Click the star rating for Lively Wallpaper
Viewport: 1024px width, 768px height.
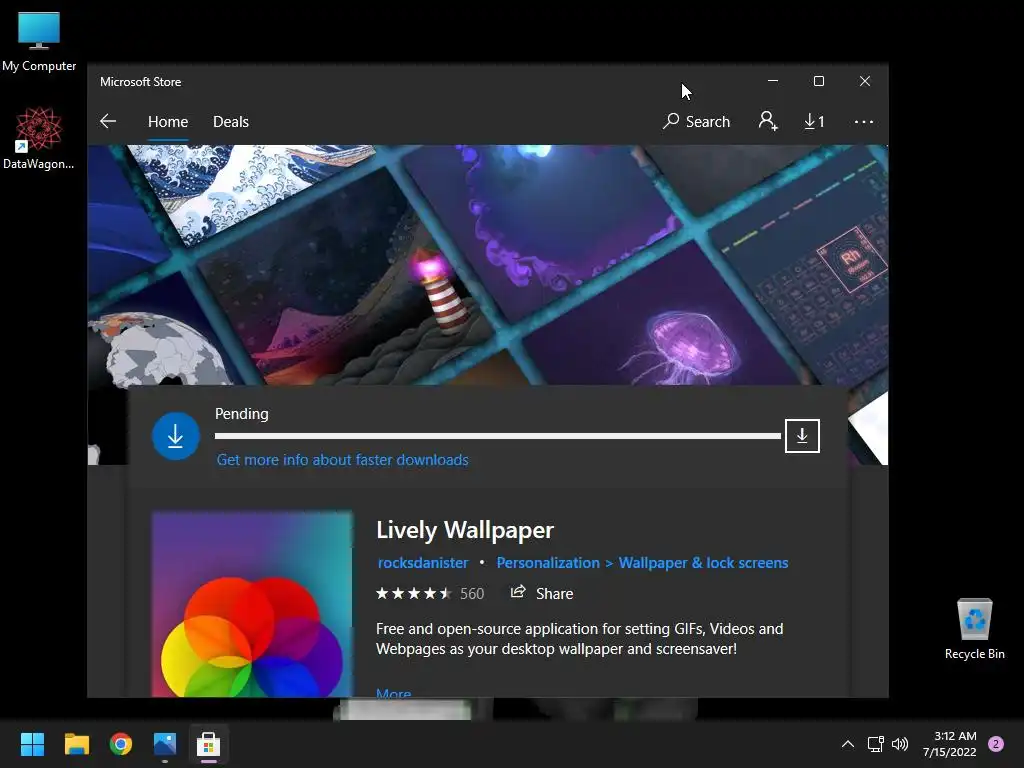[413, 594]
